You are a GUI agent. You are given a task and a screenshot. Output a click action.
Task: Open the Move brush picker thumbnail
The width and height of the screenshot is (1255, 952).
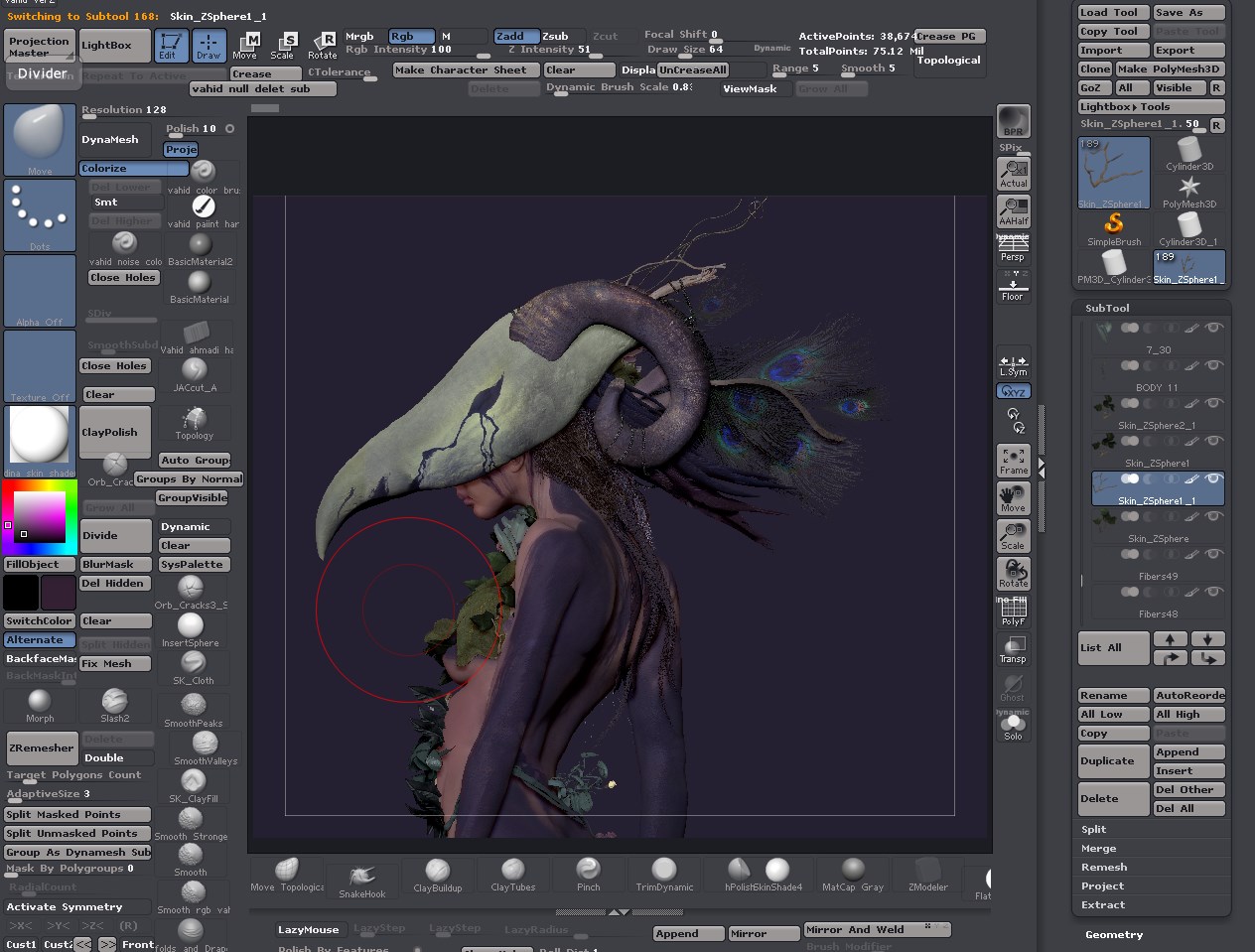40,140
